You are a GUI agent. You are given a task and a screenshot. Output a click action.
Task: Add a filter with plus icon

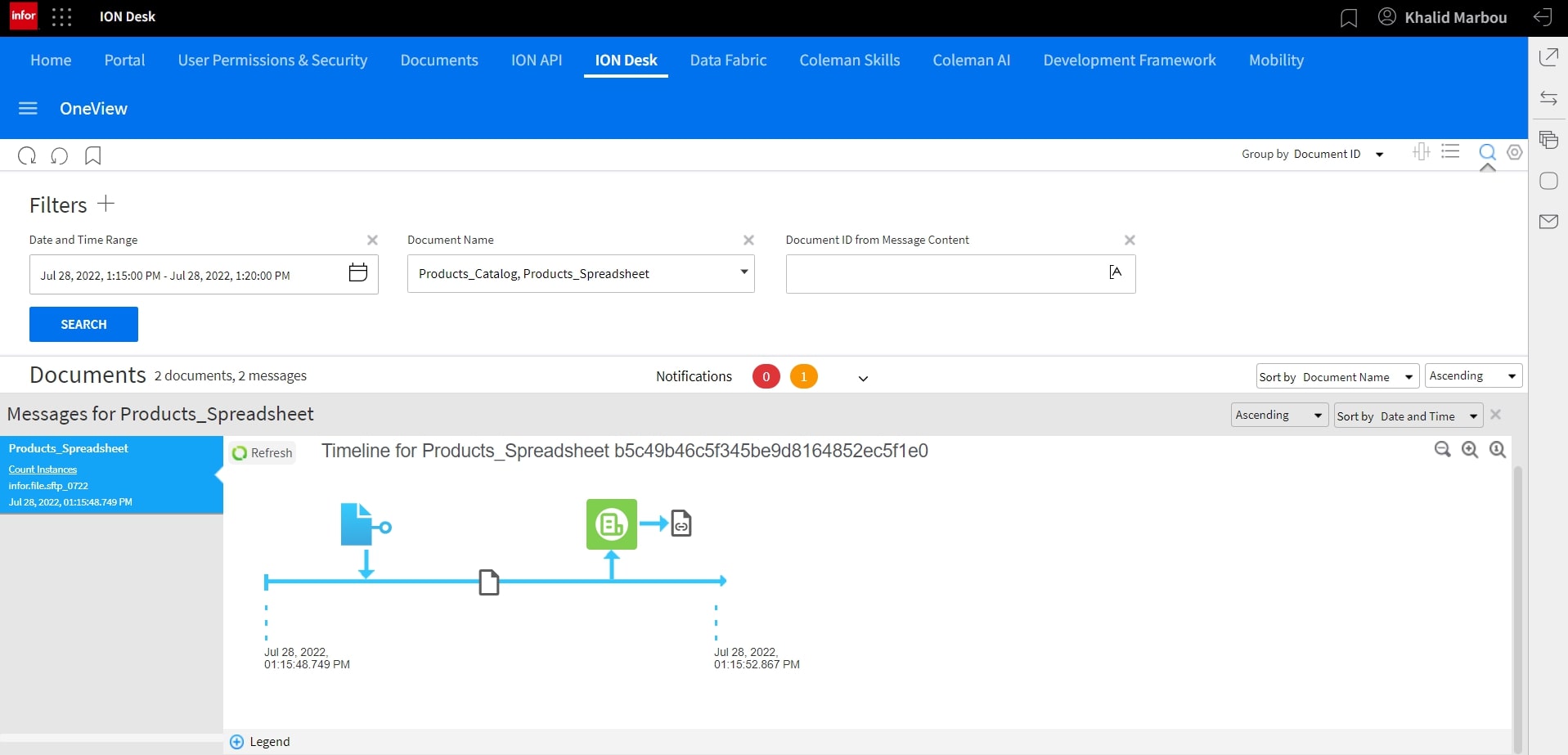106,204
